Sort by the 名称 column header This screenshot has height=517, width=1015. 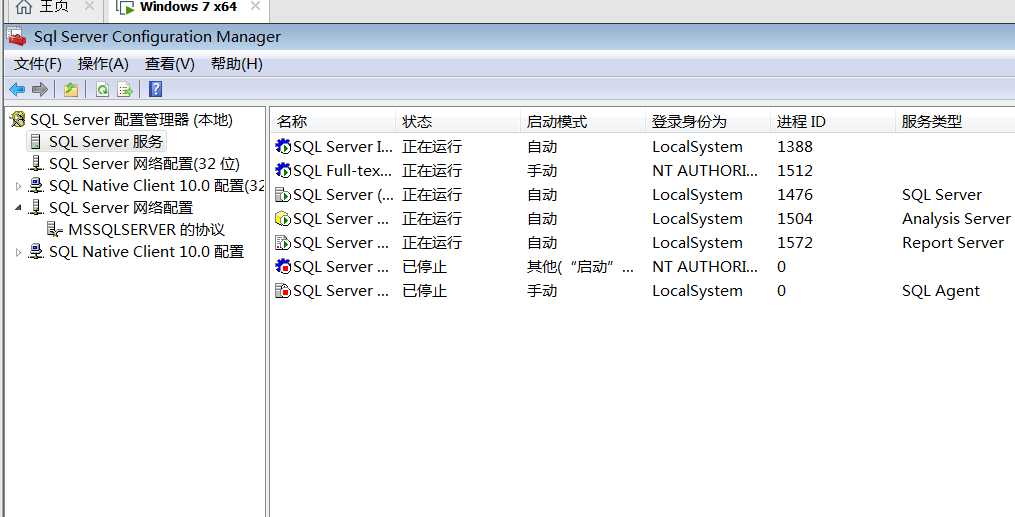pos(333,121)
